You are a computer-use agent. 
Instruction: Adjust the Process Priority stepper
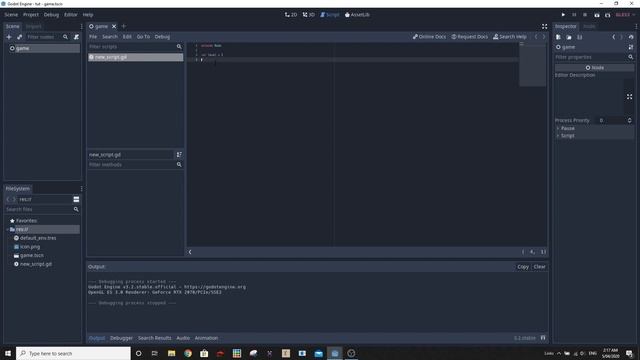629,120
